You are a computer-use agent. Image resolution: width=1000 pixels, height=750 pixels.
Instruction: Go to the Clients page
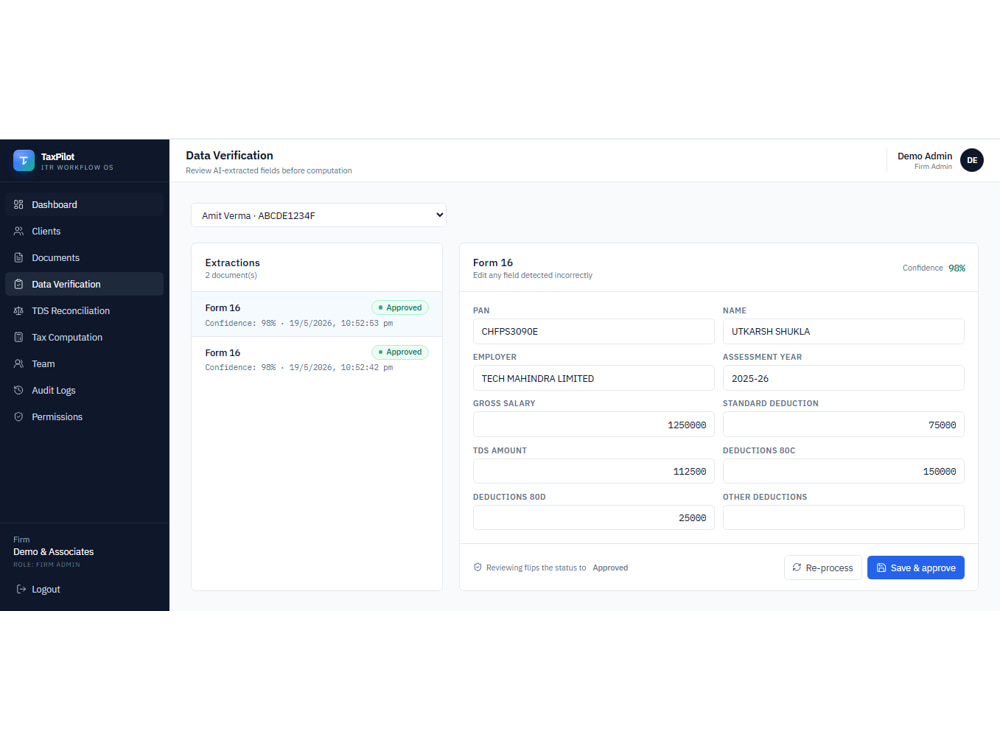pyautogui.click(x=84, y=231)
